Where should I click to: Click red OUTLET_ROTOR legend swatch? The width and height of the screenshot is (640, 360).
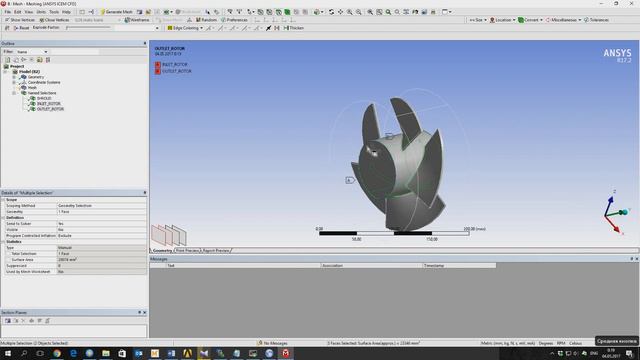158,71
